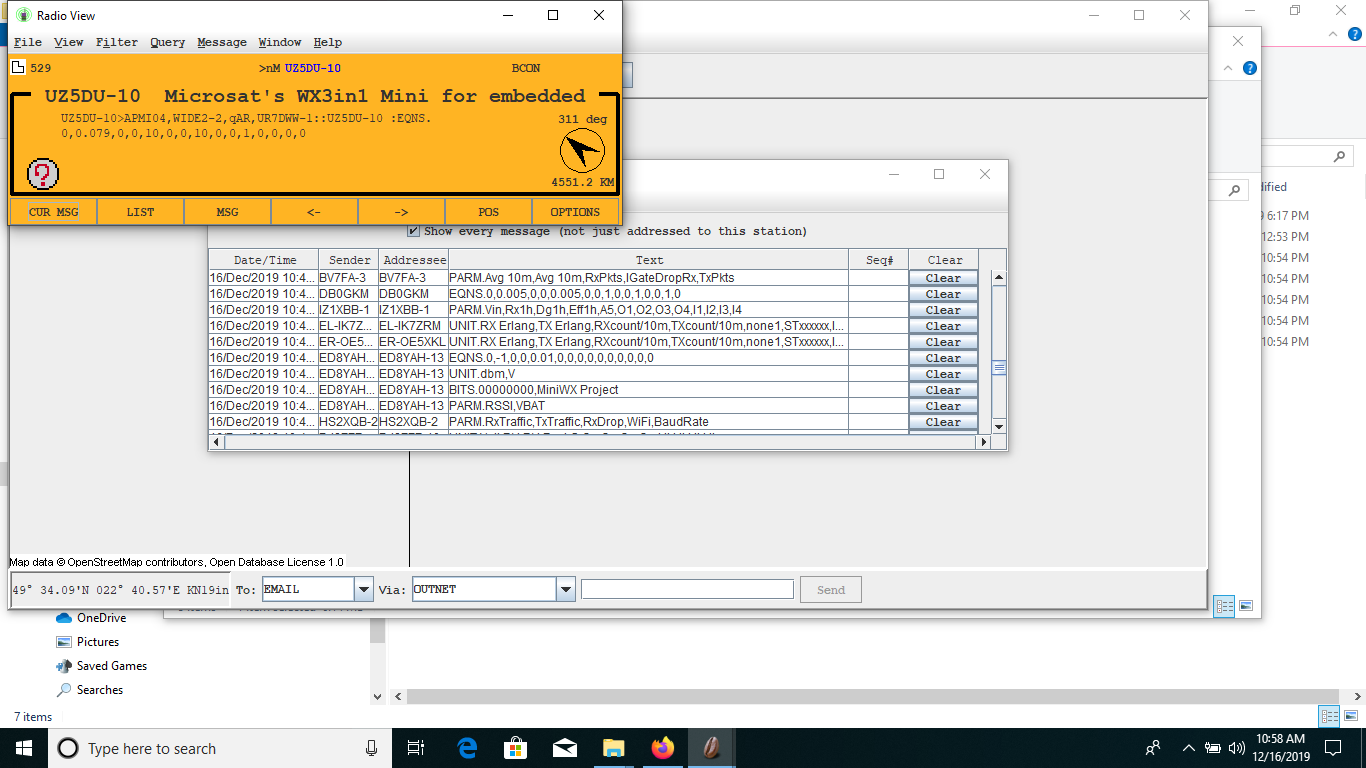This screenshot has height=768, width=1366.
Task: Click the Java coffee bean taskbar icon
Action: 711,748
